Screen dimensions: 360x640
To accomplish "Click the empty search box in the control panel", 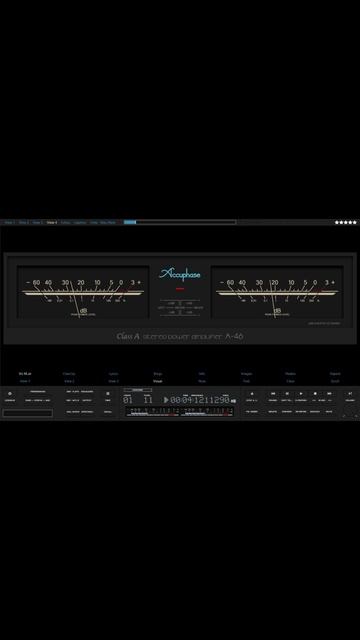I will 28,413.
